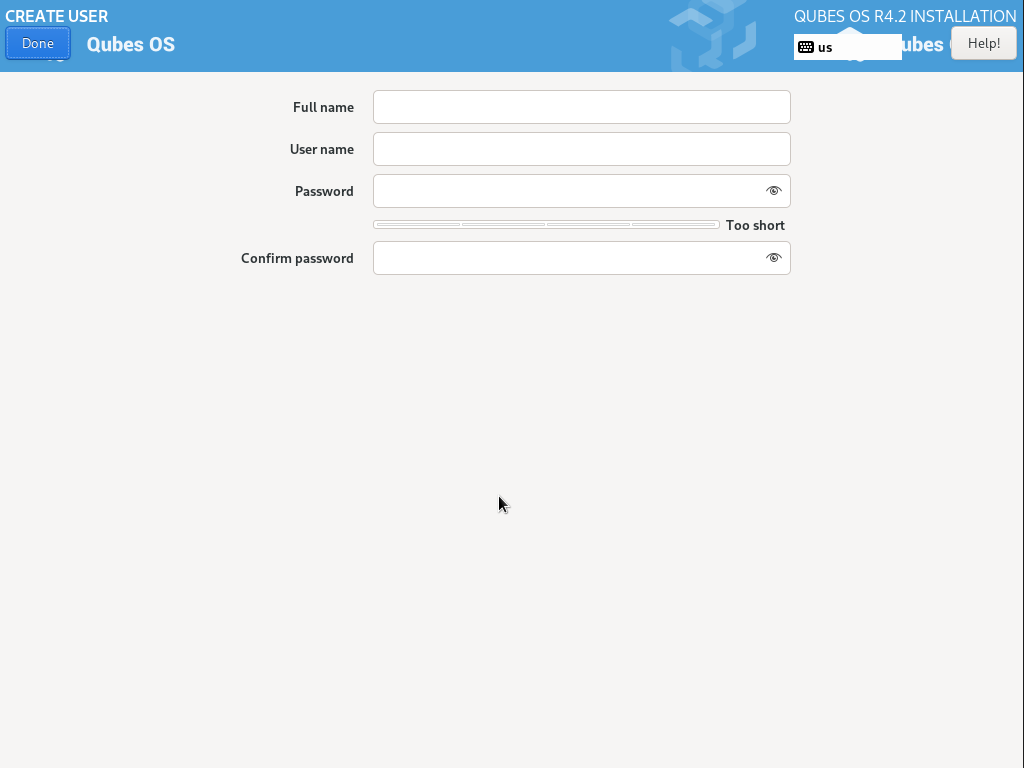Image resolution: width=1024 pixels, height=768 pixels.
Task: Select the User name field
Action: point(581,148)
